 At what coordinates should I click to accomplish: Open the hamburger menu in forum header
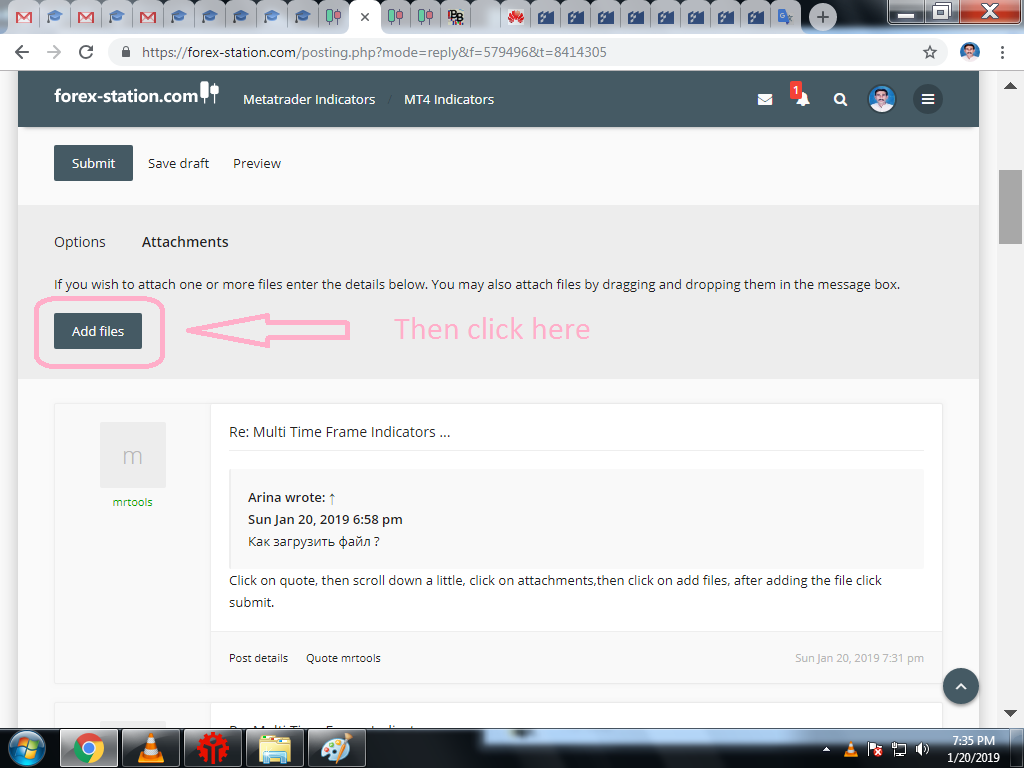pos(928,99)
